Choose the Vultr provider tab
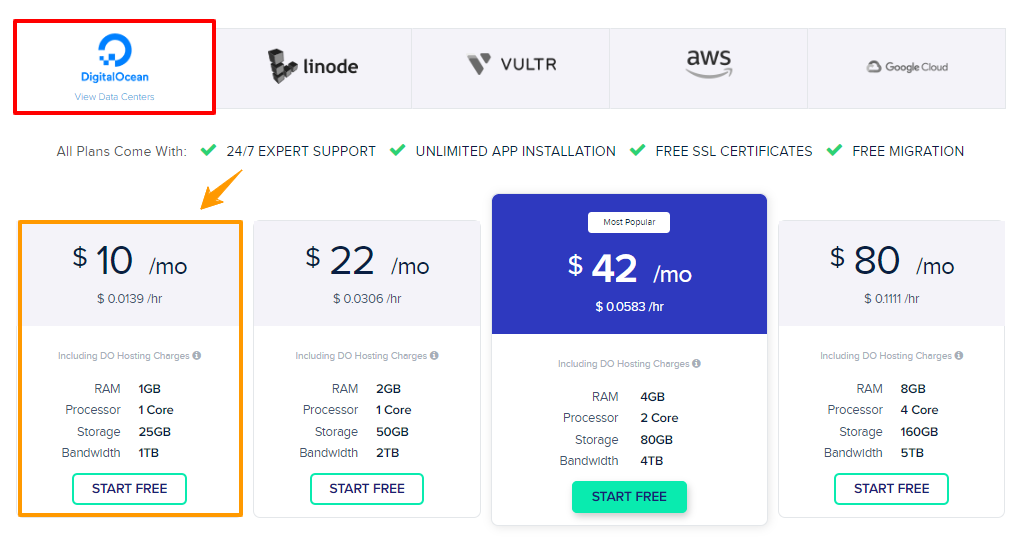Viewport: 1024px width, 539px height. click(x=511, y=68)
